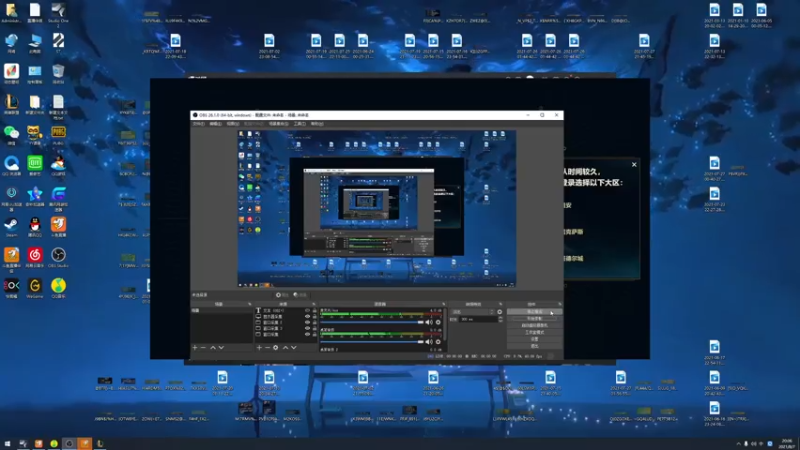Open the Studio One 2 desktop shortcut
Screen dimensions: 800x450
click(58, 14)
